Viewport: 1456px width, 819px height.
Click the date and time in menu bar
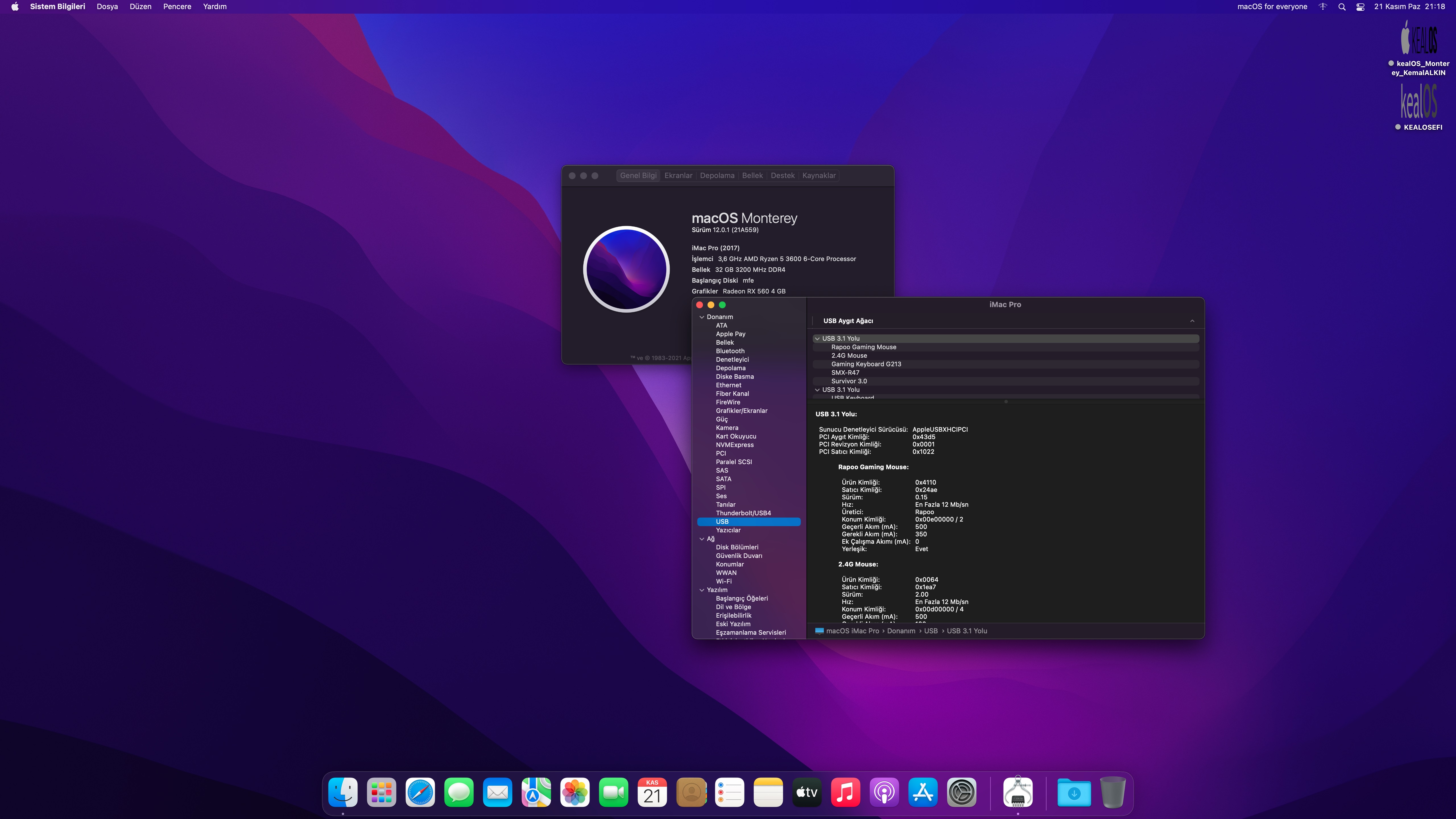pyautogui.click(x=1409, y=7)
